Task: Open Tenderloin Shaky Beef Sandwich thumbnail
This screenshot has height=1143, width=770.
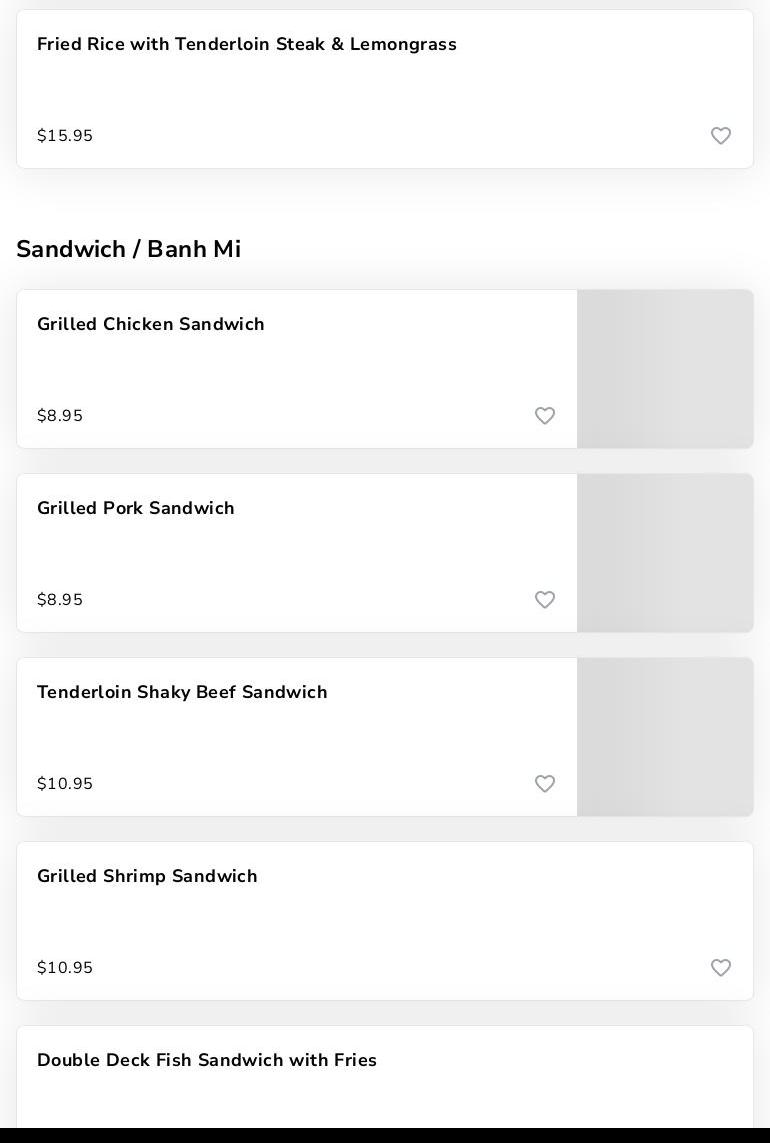Action: (x=665, y=737)
